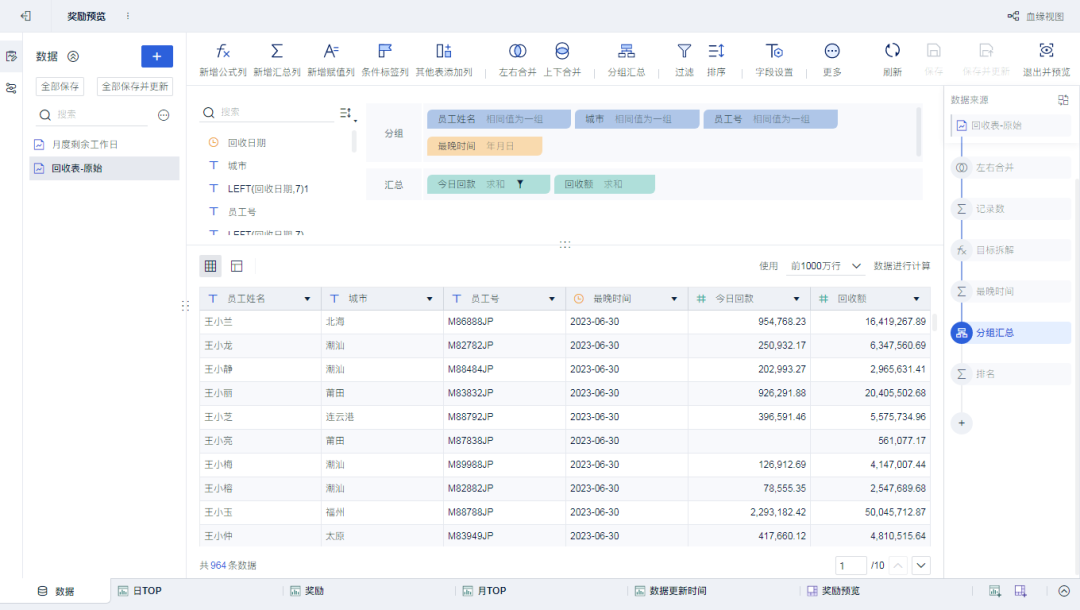The height and width of the screenshot is (610, 1080).
Task: Go to next page with down arrow
Action: click(921, 565)
